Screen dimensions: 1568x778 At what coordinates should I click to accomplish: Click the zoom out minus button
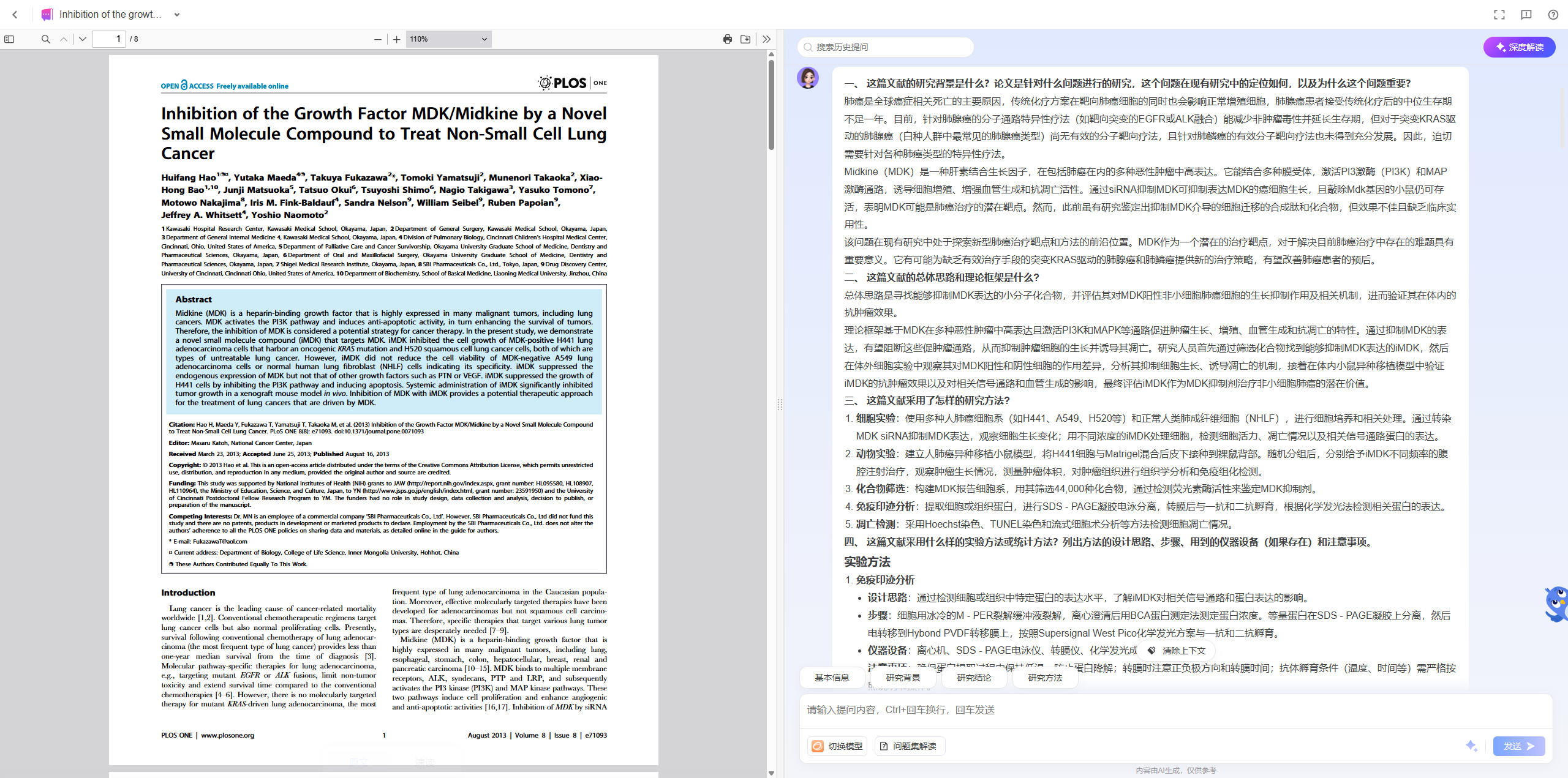(377, 39)
